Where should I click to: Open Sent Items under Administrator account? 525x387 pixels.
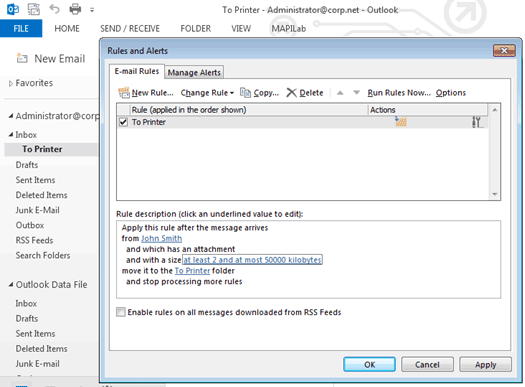pos(35,180)
